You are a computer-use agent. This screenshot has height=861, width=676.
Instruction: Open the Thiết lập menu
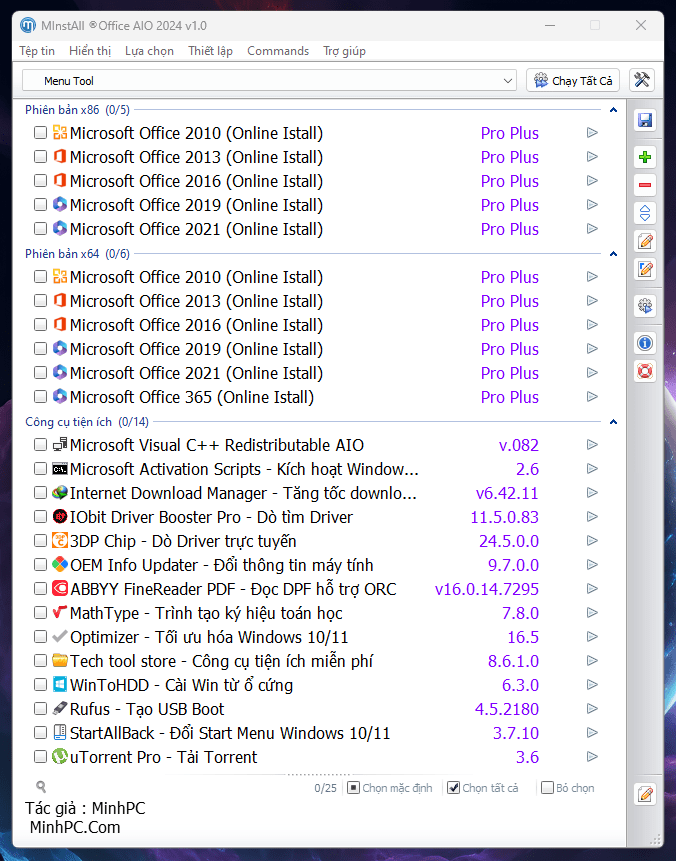[x=210, y=51]
